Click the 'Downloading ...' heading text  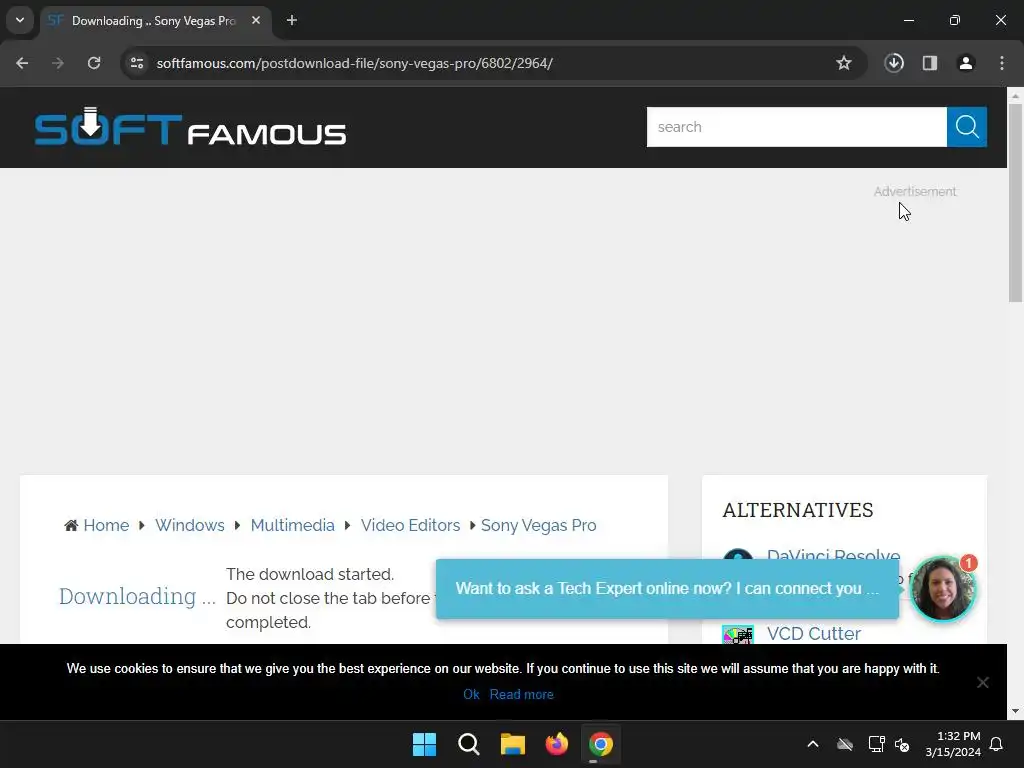[137, 596]
